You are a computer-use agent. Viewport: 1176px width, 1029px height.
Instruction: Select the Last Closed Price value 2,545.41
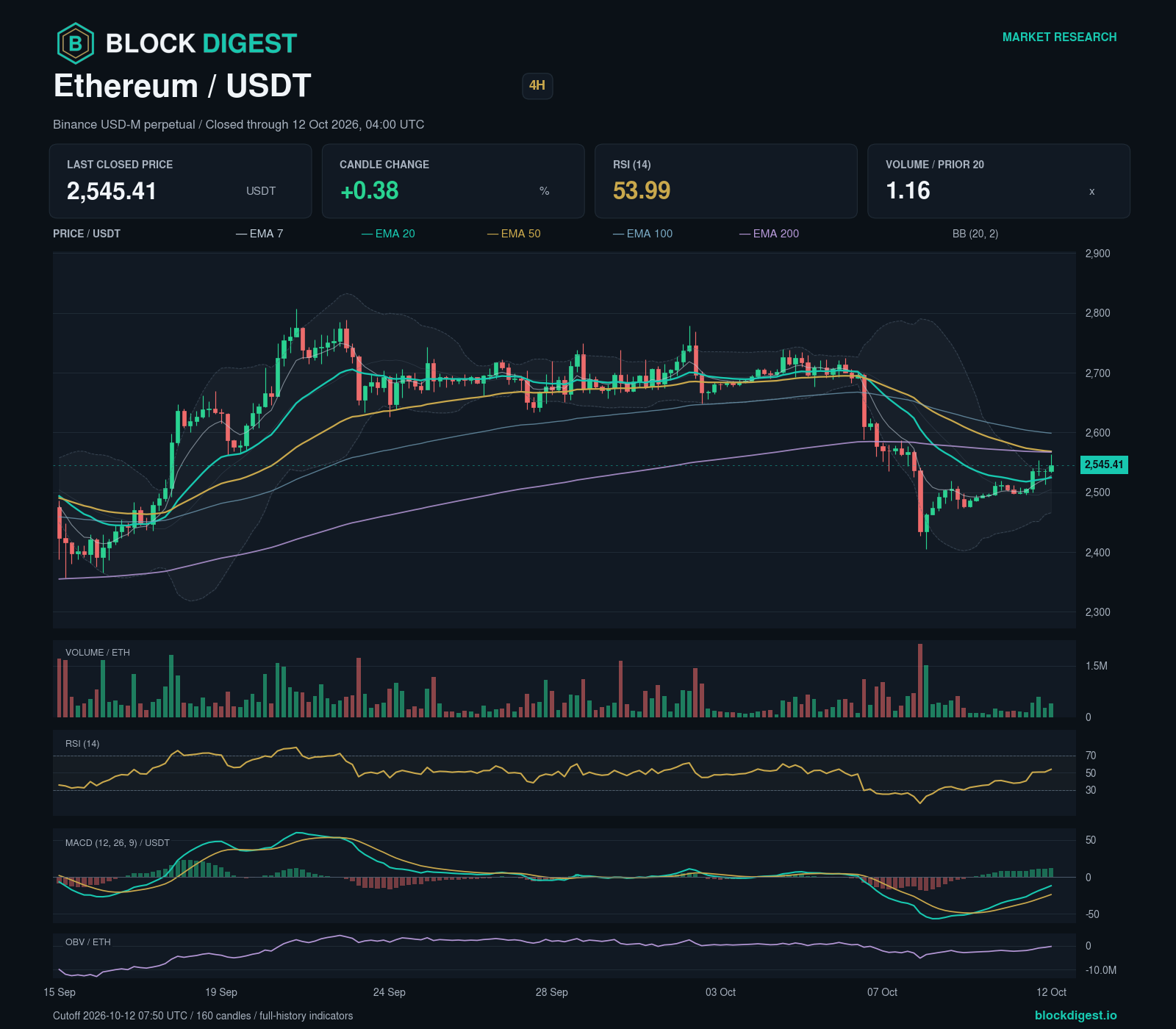112,191
